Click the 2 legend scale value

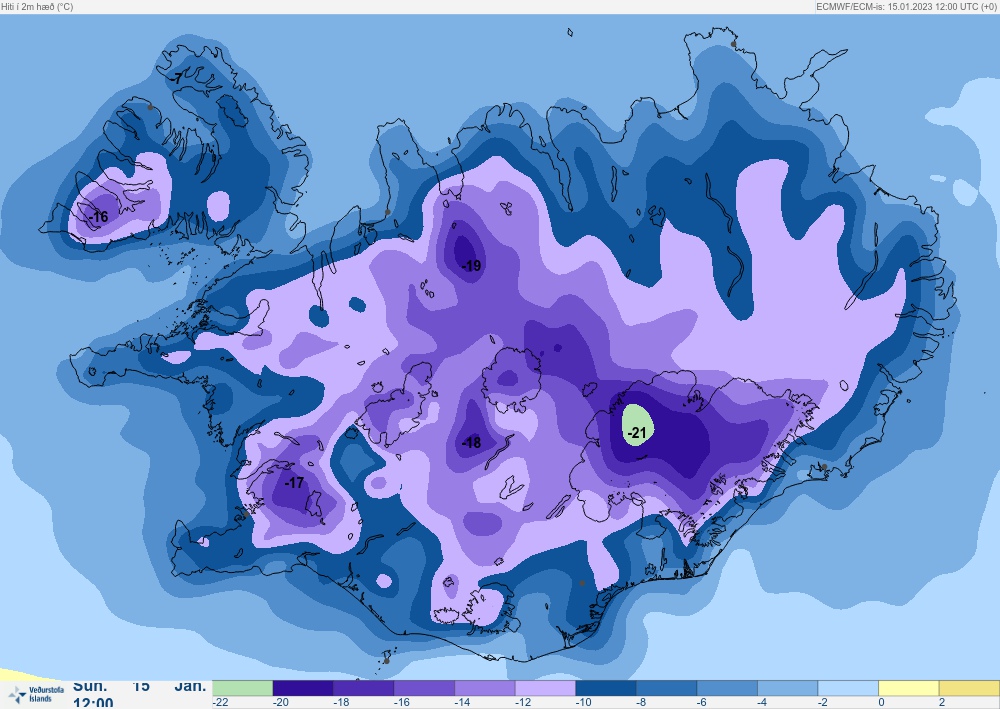click(942, 703)
